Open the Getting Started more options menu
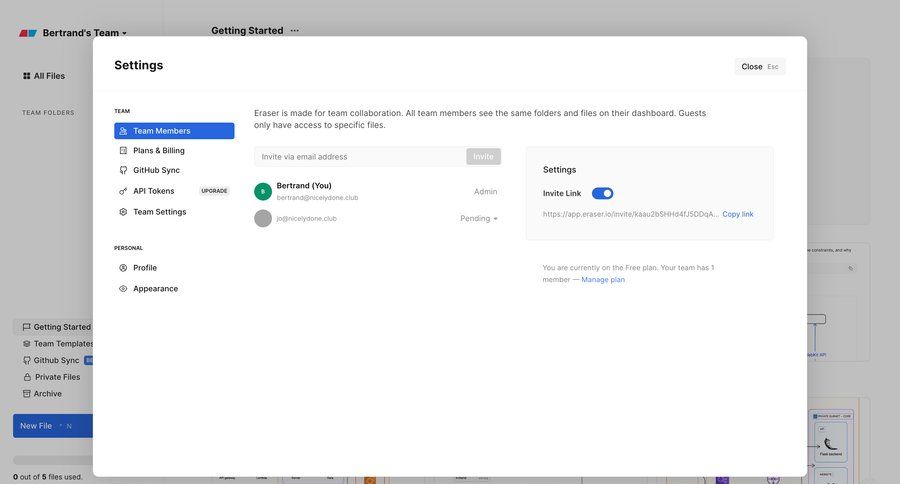This screenshot has height=484, width=900. pos(294,30)
